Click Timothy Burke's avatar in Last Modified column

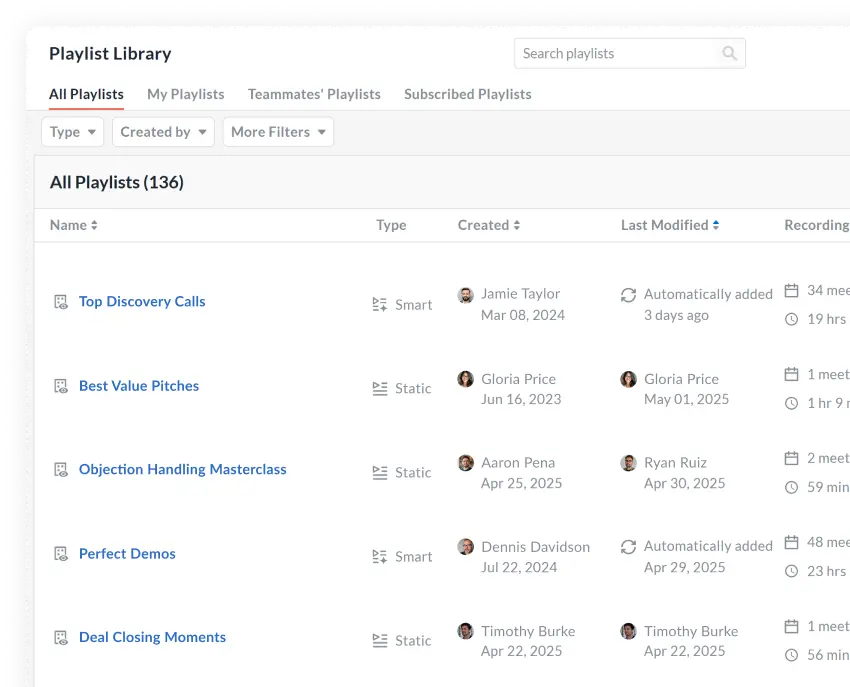pos(628,631)
